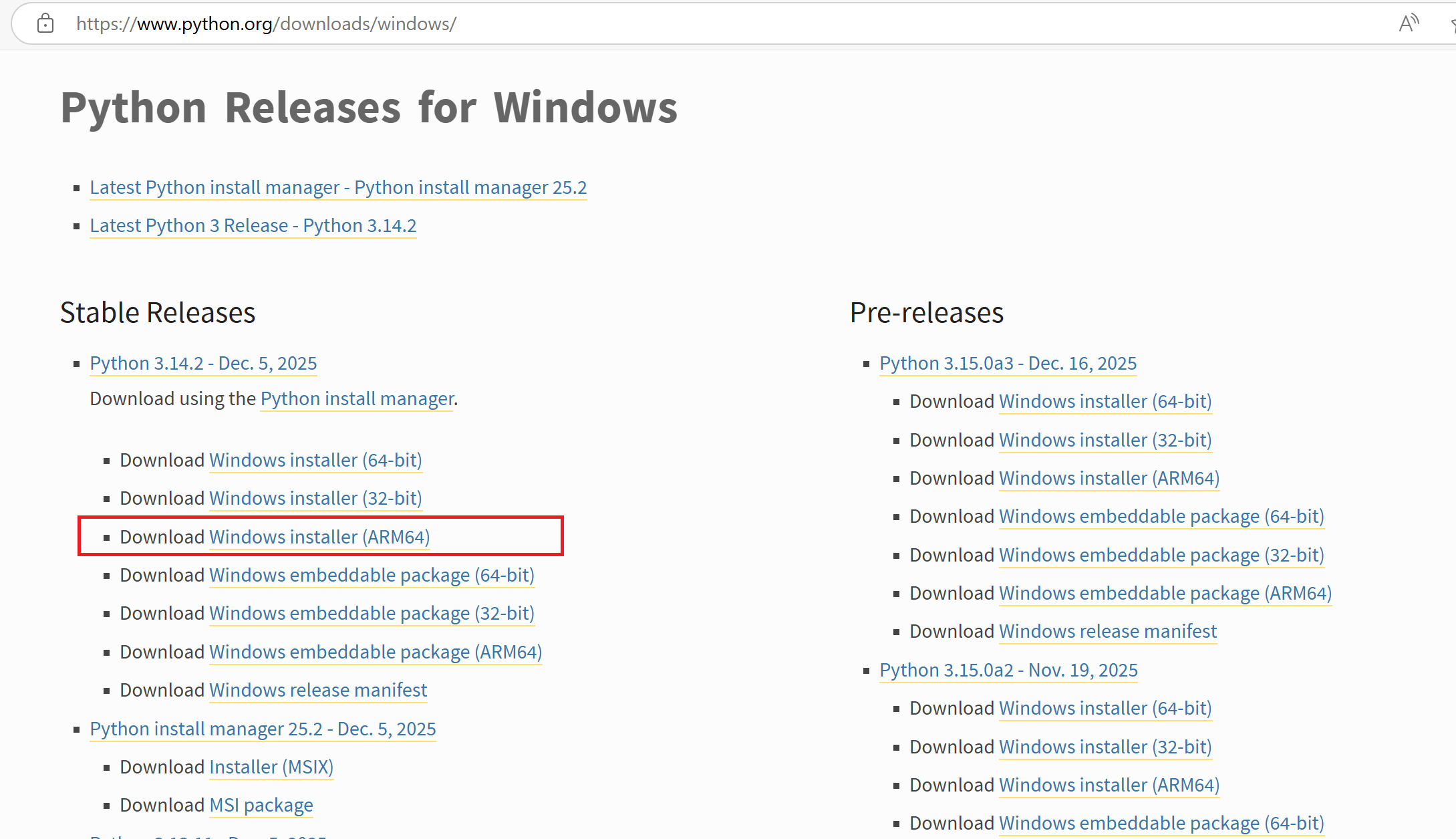Download stable Windows installer (32-bit)
Screen dimensions: 1456x839
pyautogui.click(x=315, y=498)
